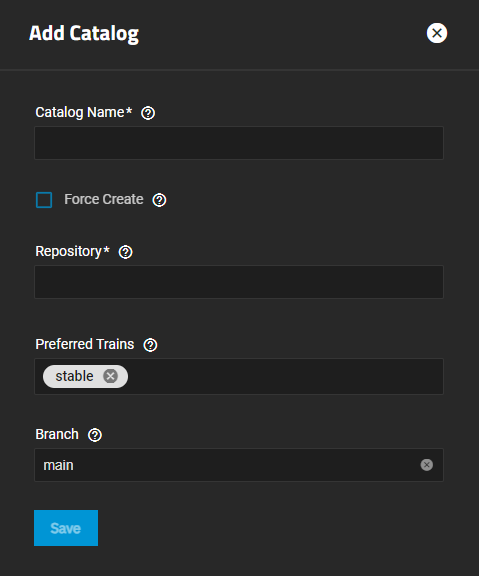The image size is (479, 576).
Task: Open help tooltip for Repository
Action: pyautogui.click(x=126, y=252)
